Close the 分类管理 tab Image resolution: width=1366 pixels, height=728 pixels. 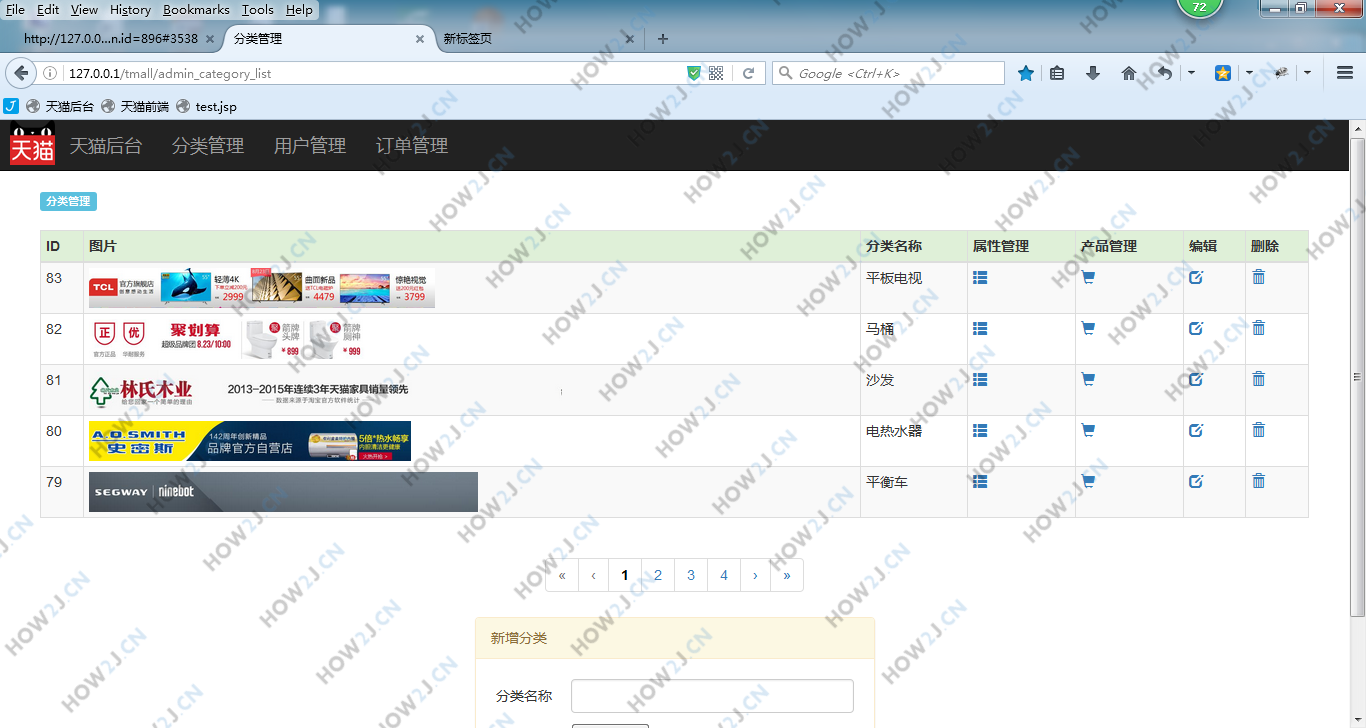420,39
